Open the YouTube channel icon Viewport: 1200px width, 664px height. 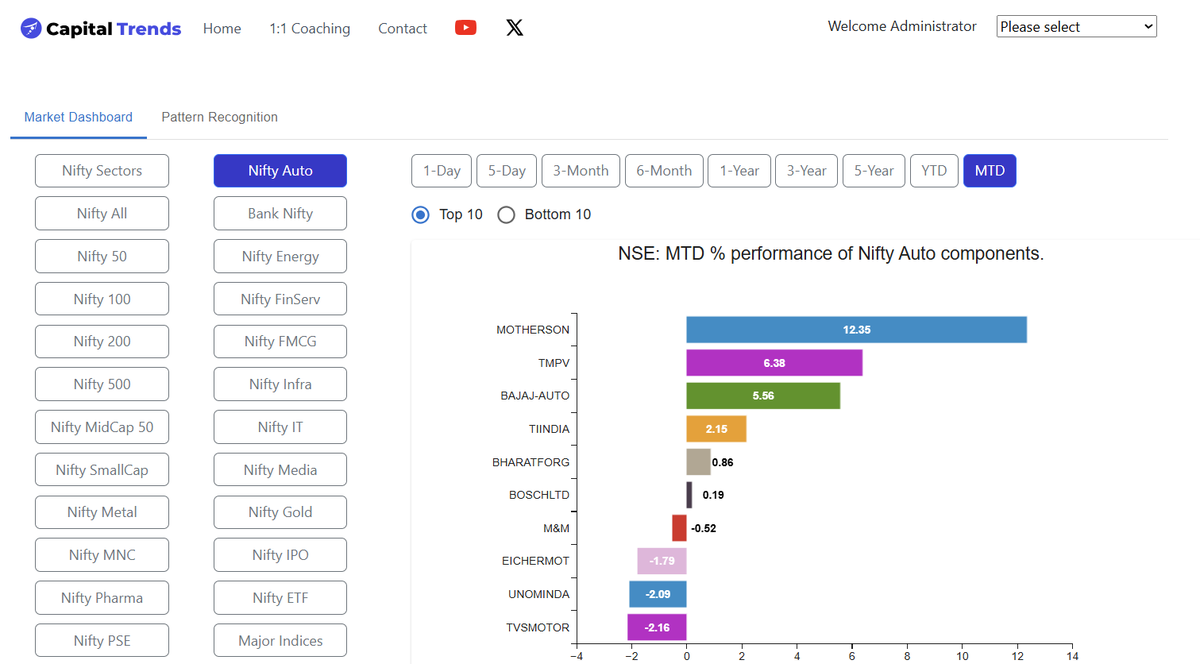pyautogui.click(x=465, y=27)
